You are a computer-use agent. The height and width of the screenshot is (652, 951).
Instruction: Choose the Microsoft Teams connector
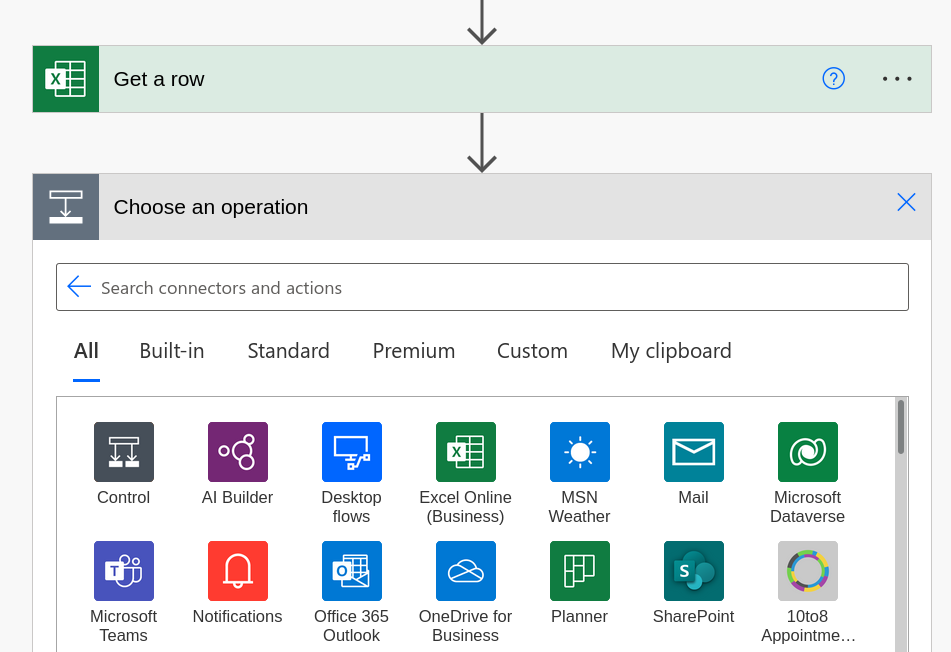124,571
